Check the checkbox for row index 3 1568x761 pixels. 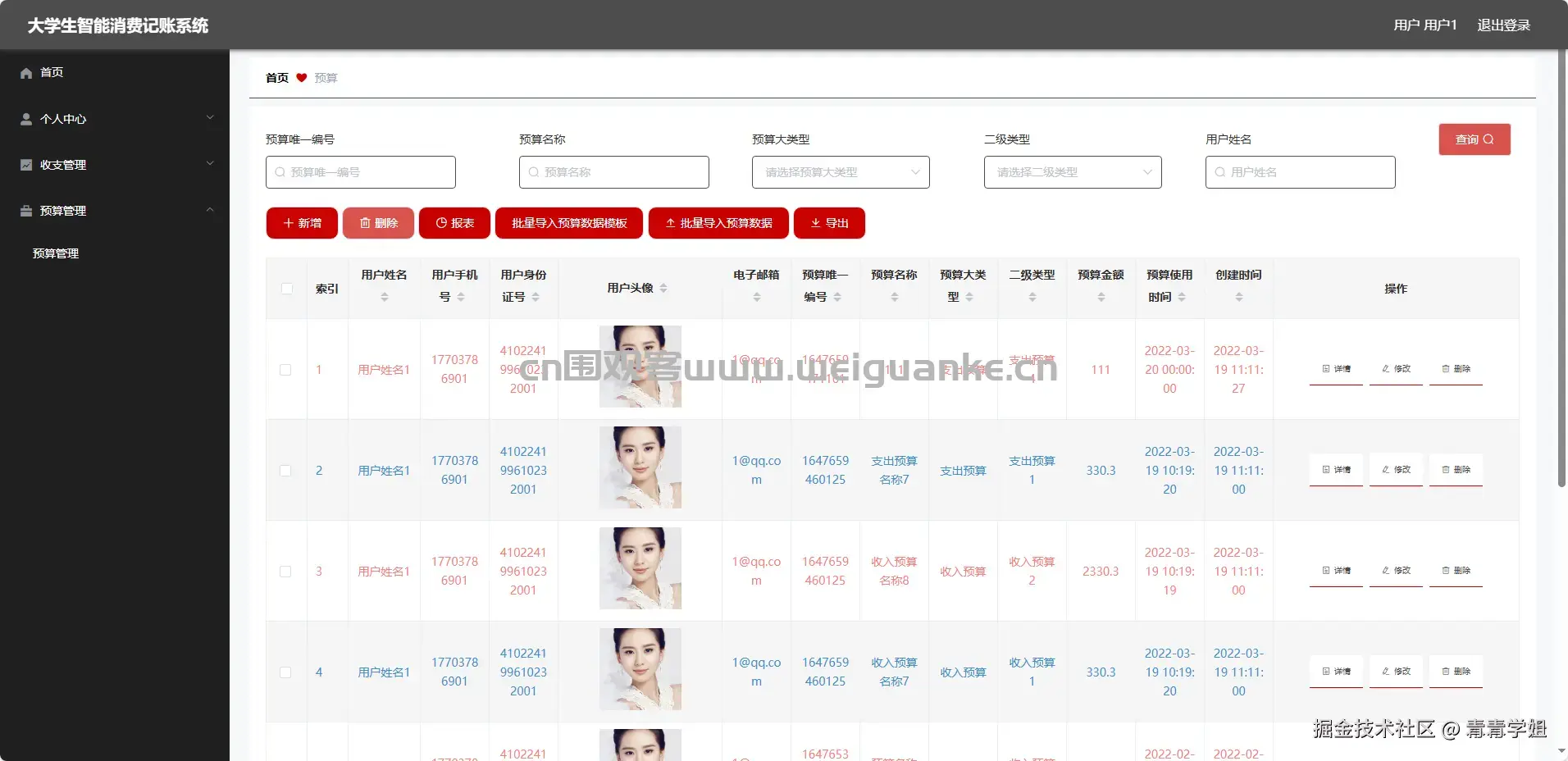(285, 572)
